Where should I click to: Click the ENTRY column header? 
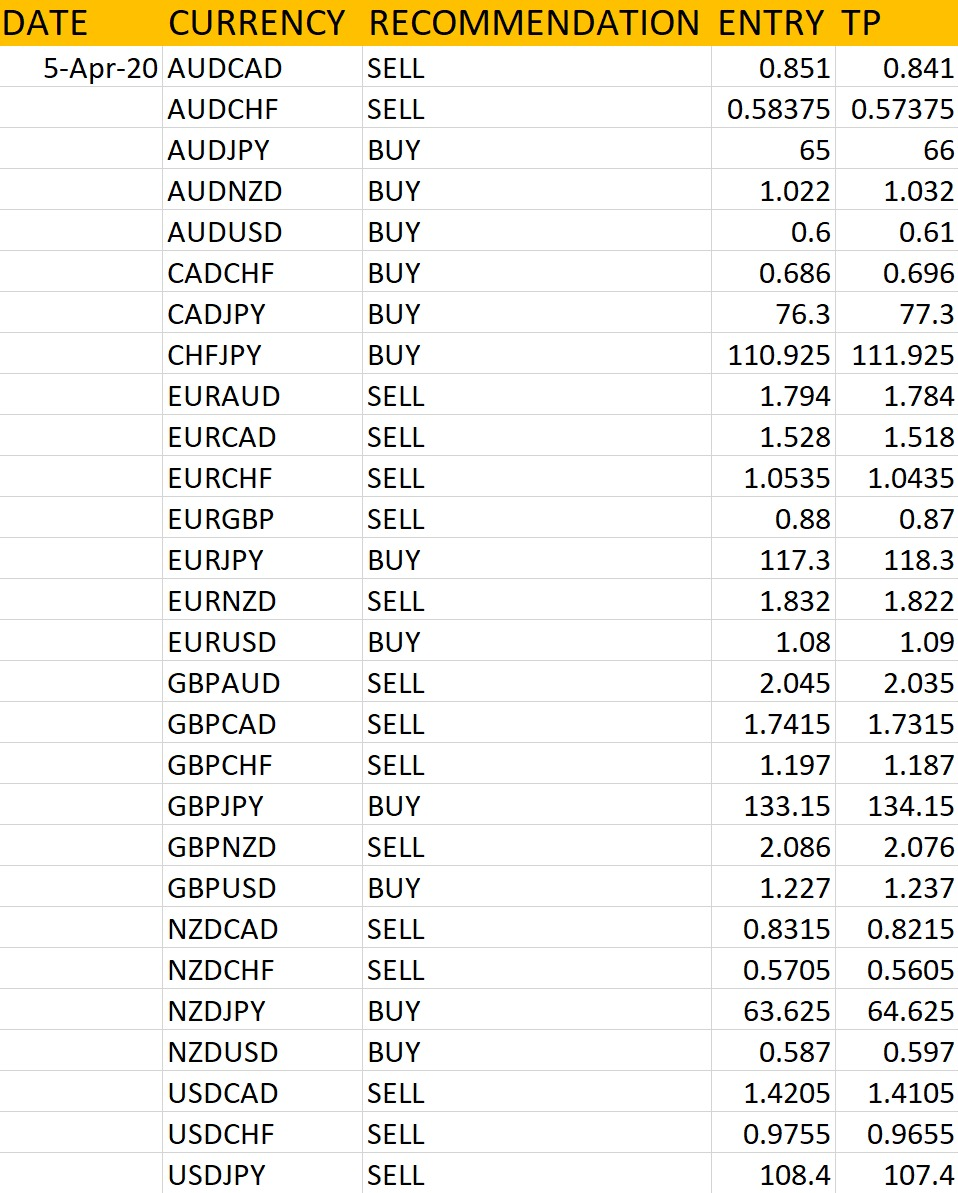(773, 23)
